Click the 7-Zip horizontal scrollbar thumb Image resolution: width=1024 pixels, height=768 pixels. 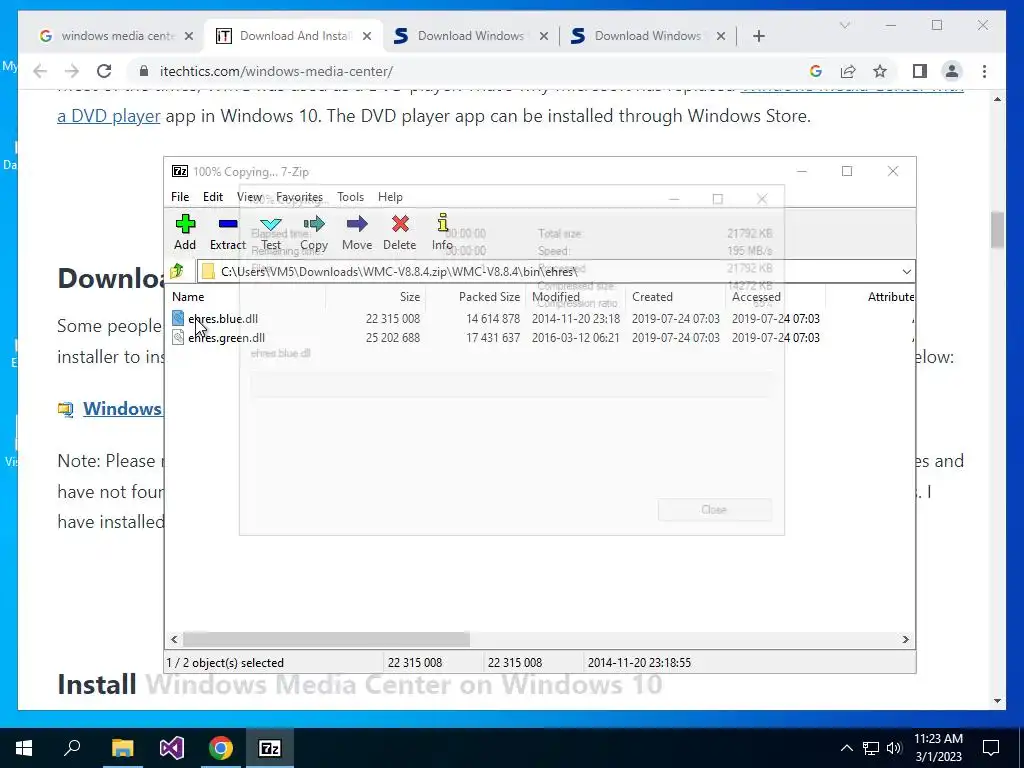click(326, 639)
